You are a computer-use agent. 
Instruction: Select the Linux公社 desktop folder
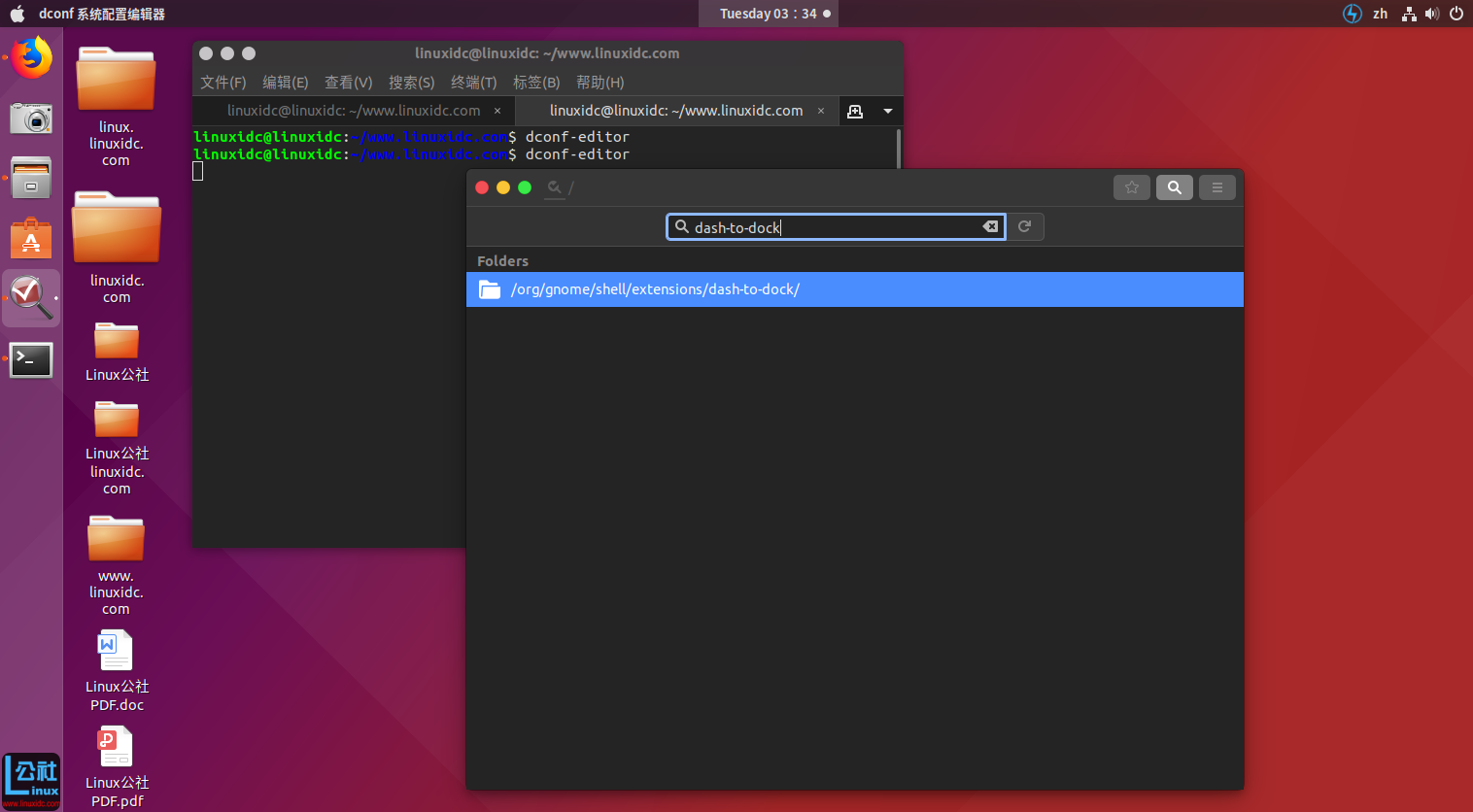(x=117, y=352)
